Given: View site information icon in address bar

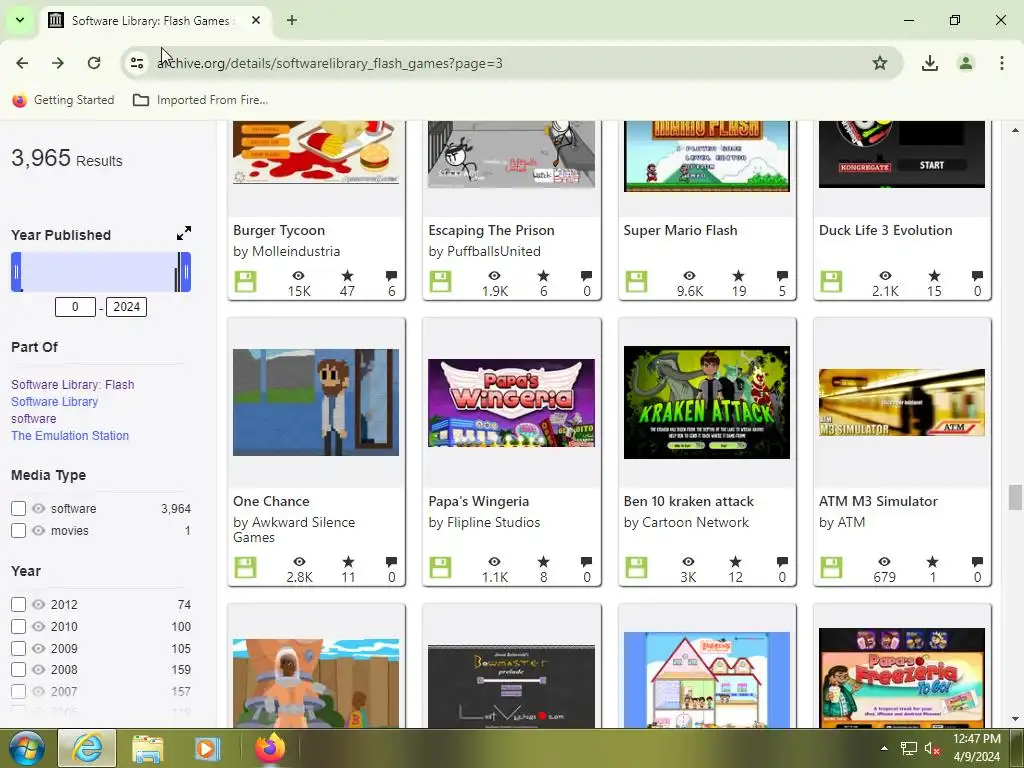Looking at the screenshot, I should coord(136,63).
